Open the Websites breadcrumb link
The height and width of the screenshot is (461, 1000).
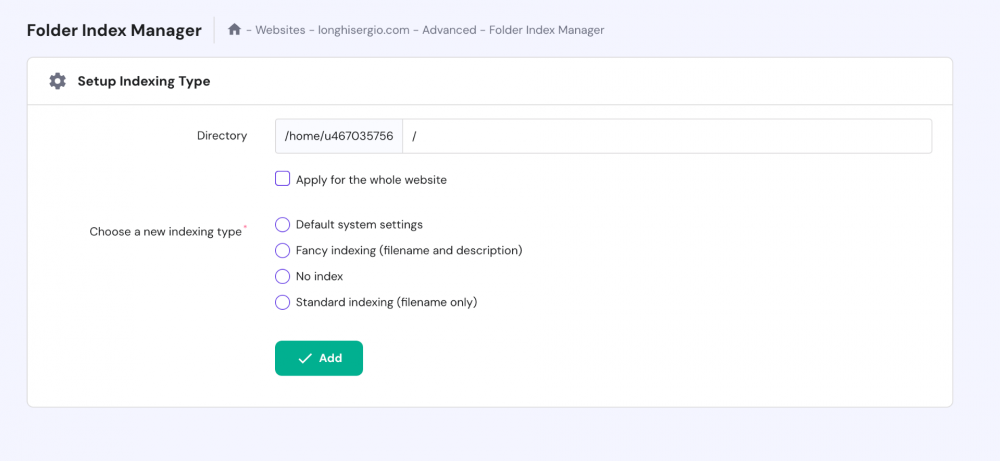click(x=280, y=30)
